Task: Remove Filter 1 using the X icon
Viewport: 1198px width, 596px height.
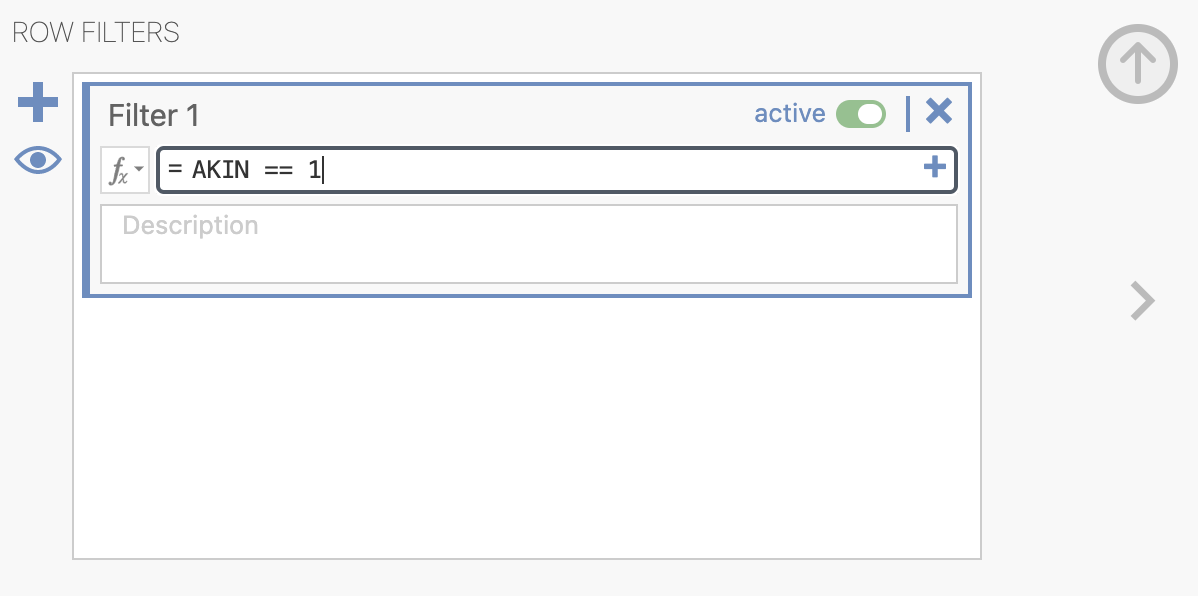Action: (x=939, y=112)
